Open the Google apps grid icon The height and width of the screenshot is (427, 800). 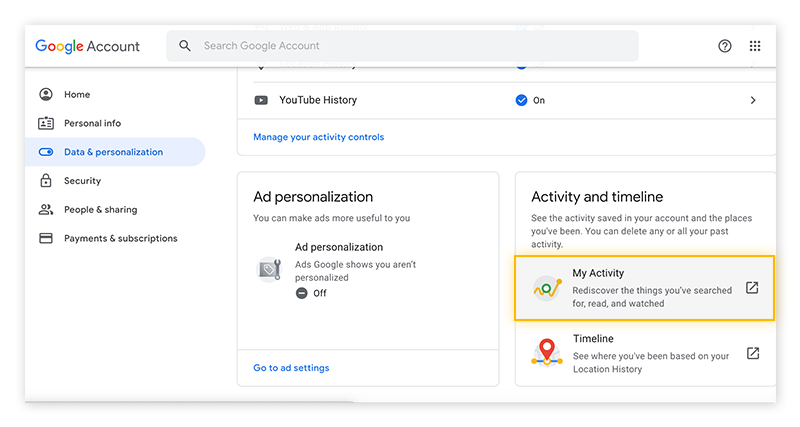click(755, 46)
